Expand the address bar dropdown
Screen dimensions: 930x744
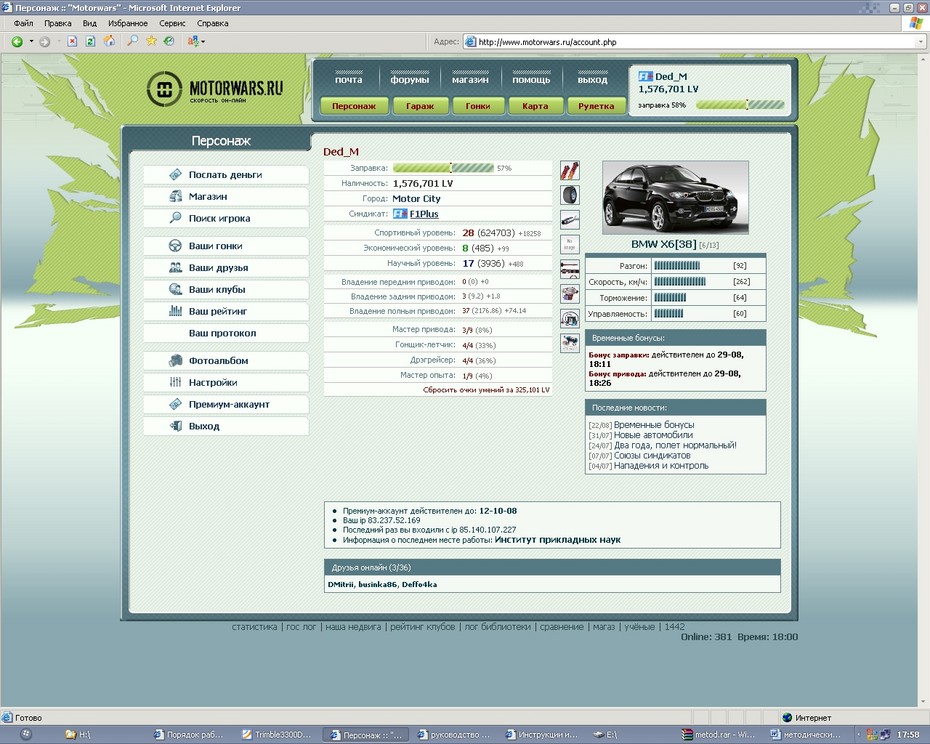point(921,42)
